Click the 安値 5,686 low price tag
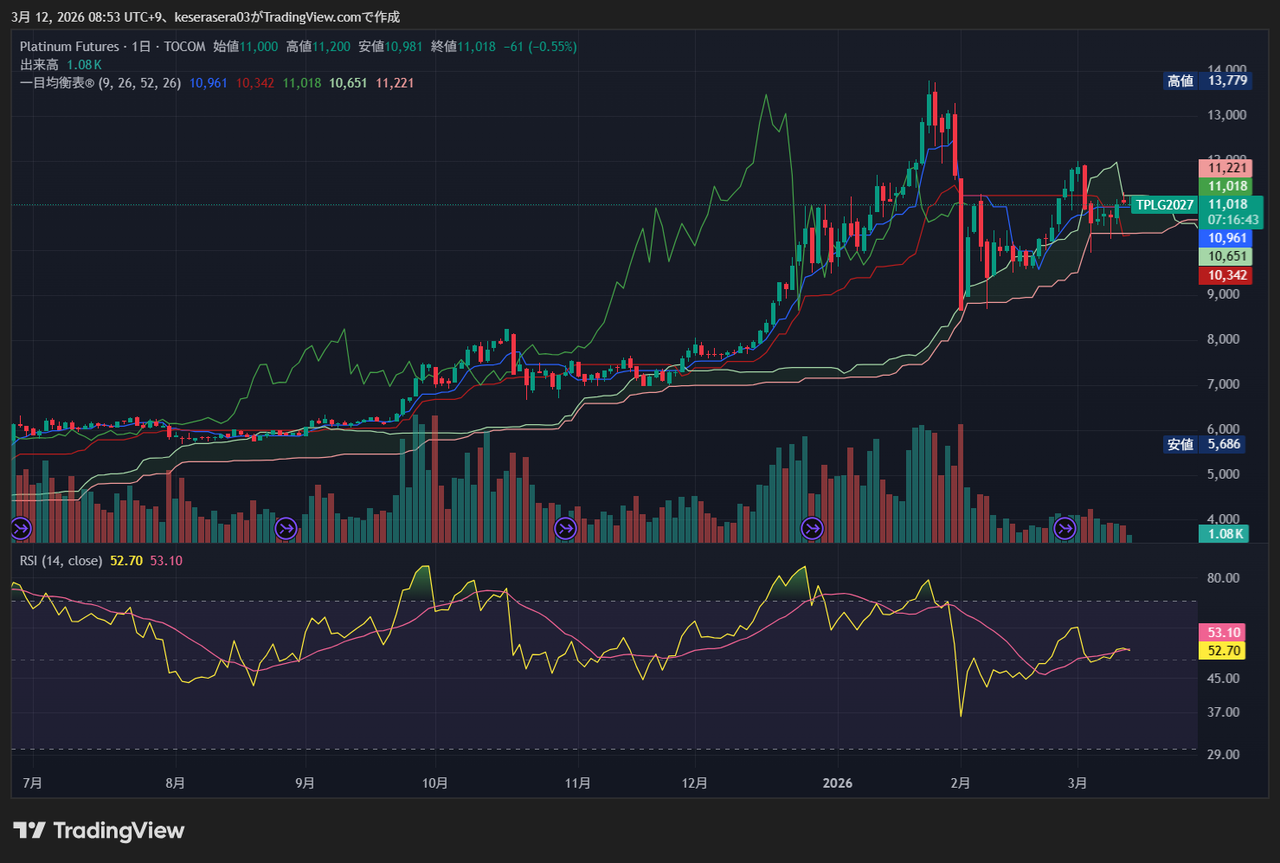The height and width of the screenshot is (863, 1280). [x=1206, y=444]
